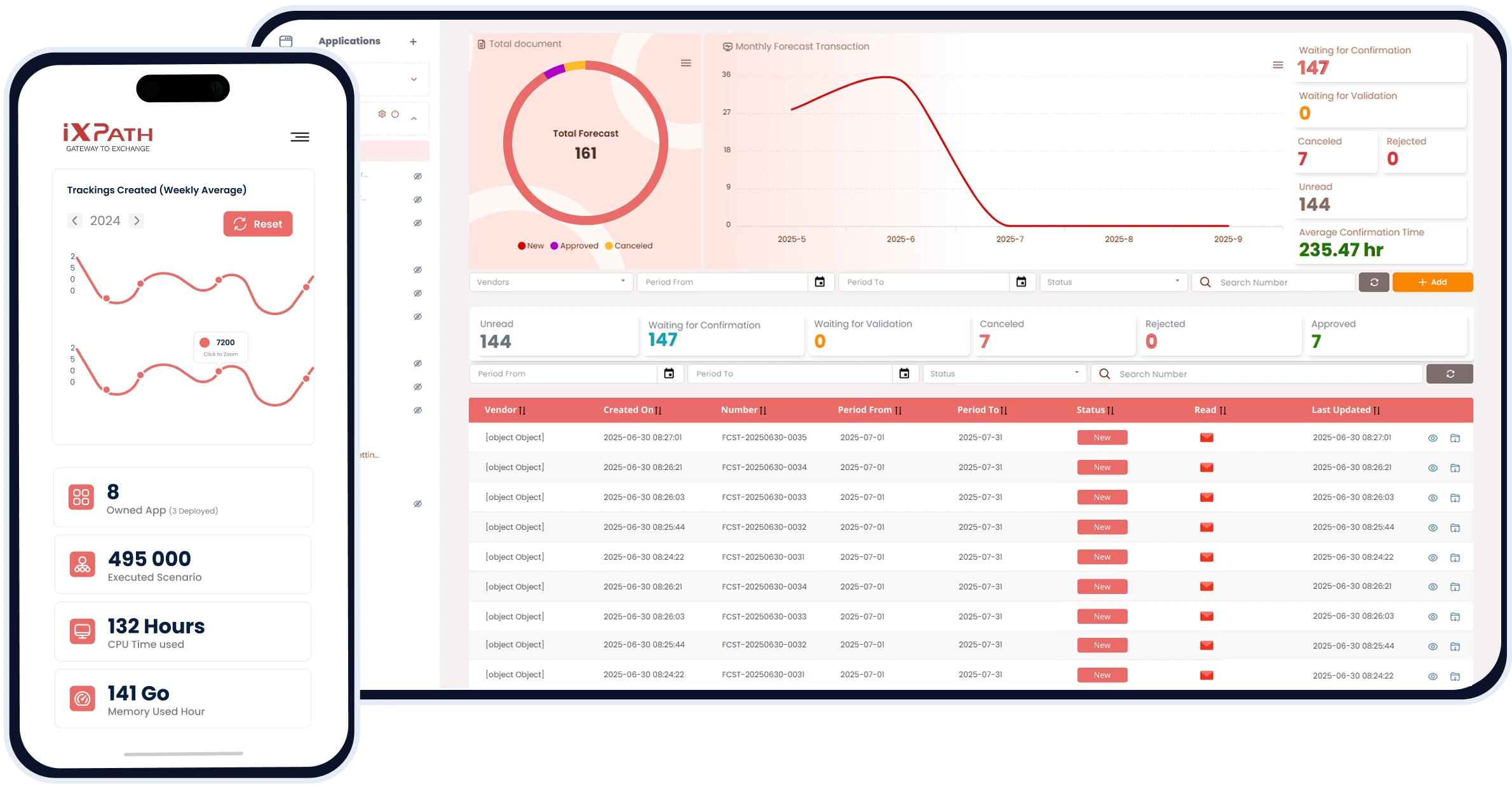Open the upper Status dropdown
Image resolution: width=1512 pixels, height=789 pixels.
click(1112, 282)
